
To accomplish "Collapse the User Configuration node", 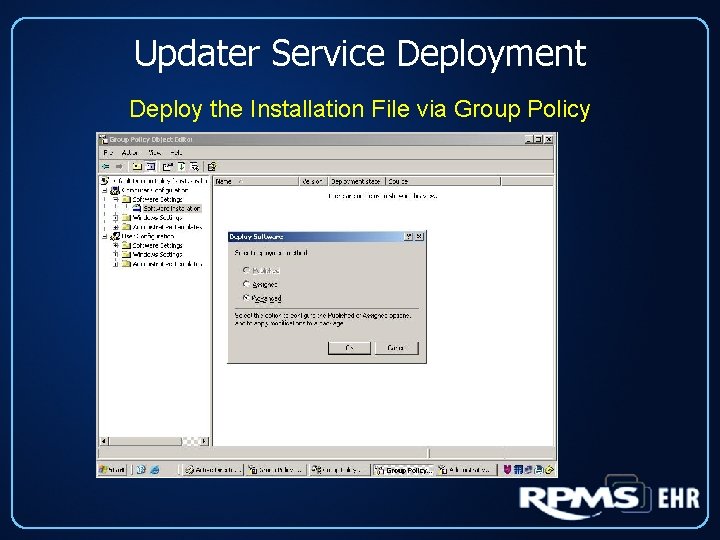I will (105, 236).
